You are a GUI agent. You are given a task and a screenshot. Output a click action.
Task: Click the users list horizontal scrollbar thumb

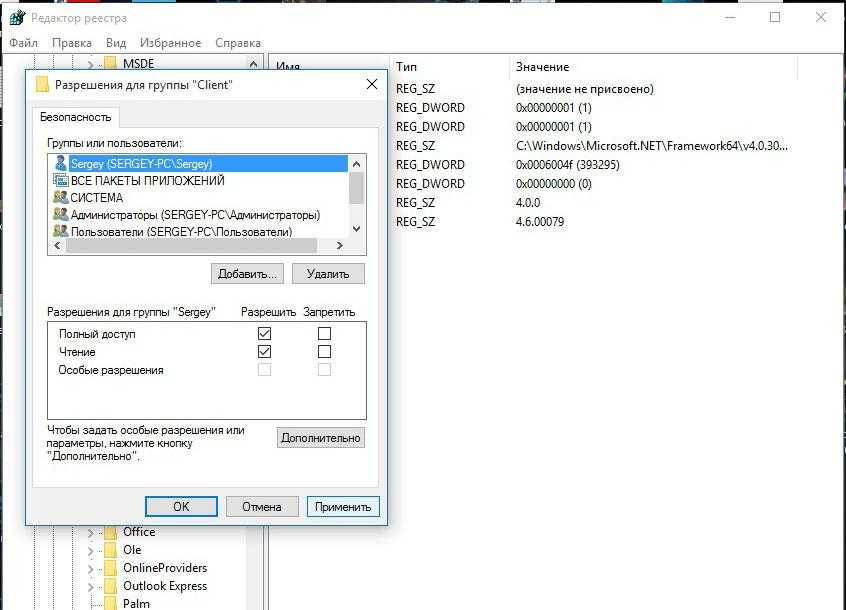(191, 245)
